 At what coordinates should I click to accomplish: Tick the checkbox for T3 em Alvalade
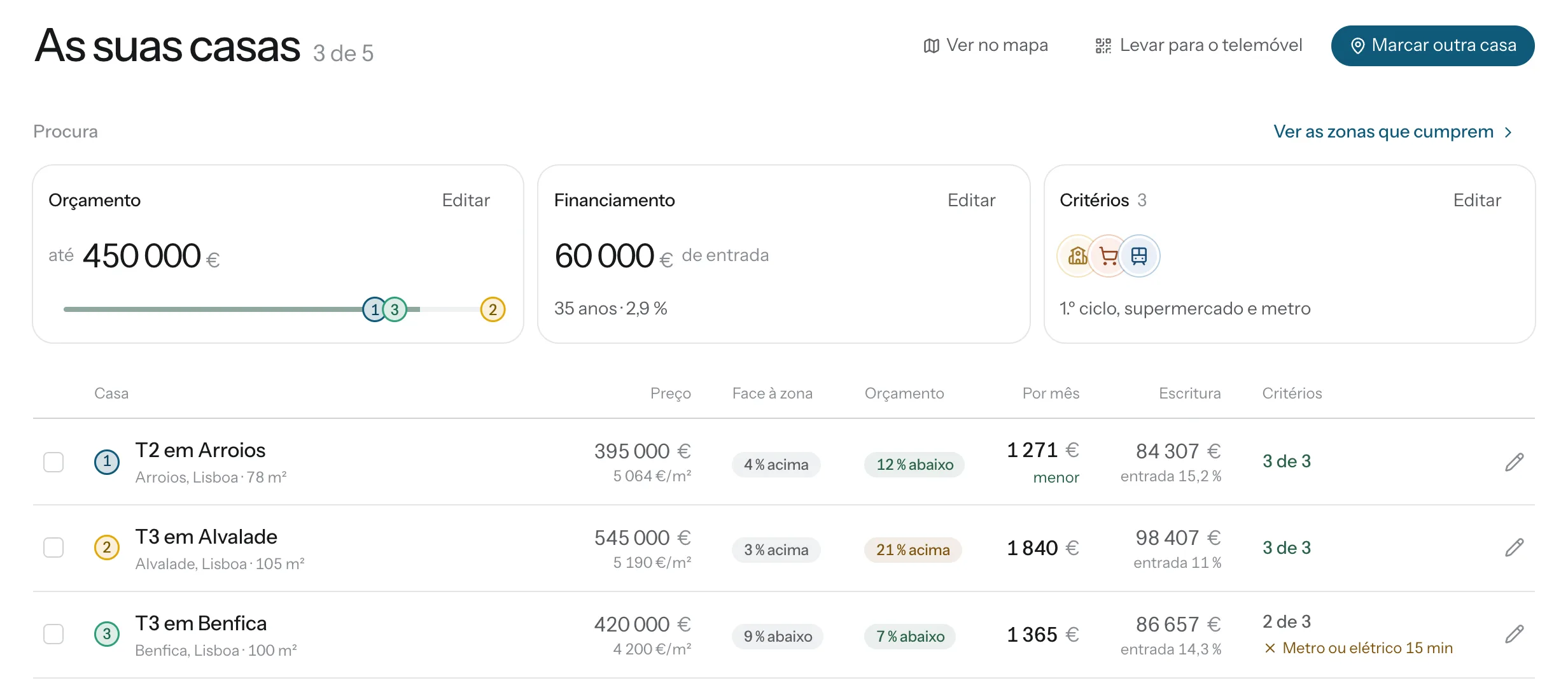click(53, 547)
